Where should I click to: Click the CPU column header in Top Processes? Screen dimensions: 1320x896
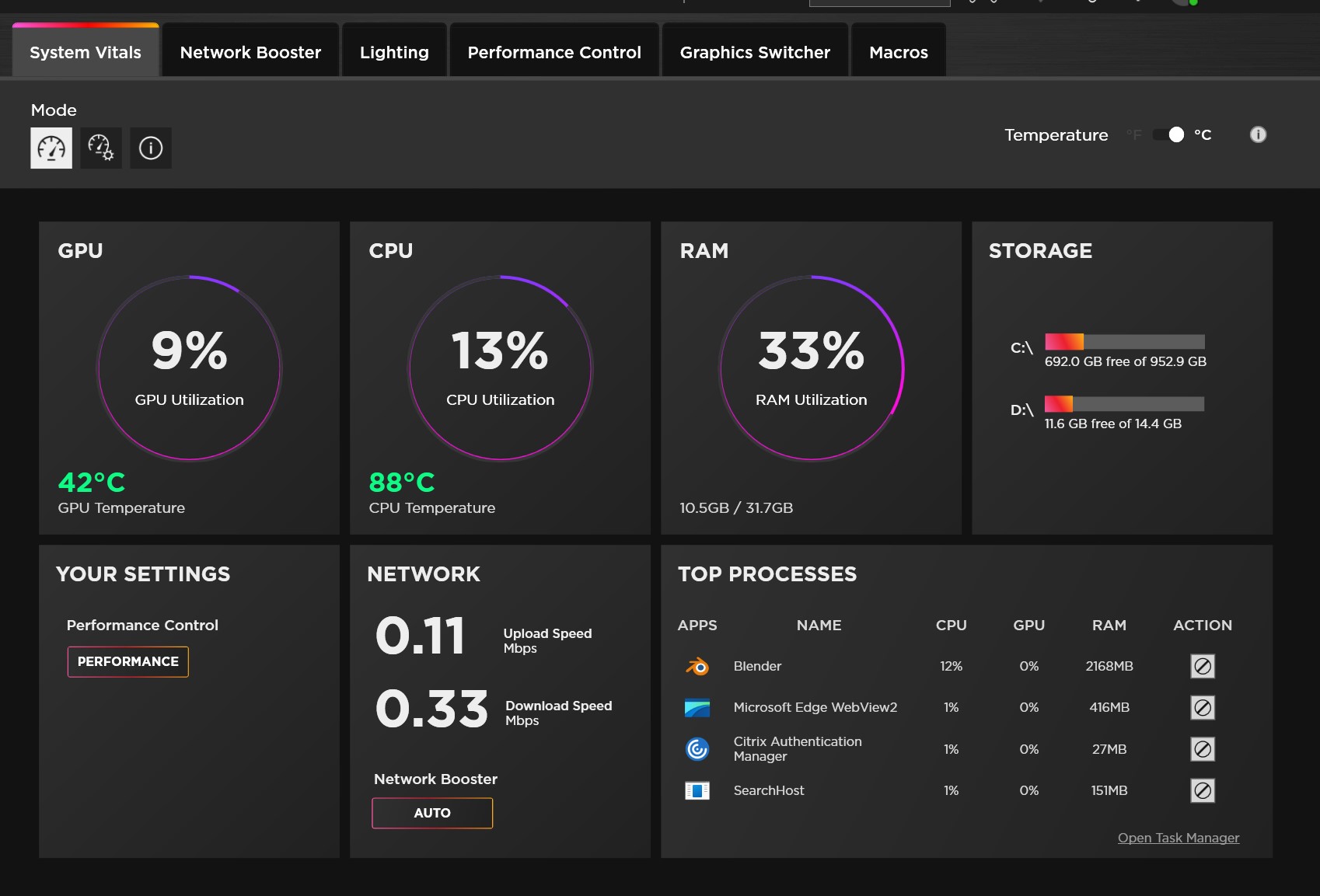(x=952, y=625)
